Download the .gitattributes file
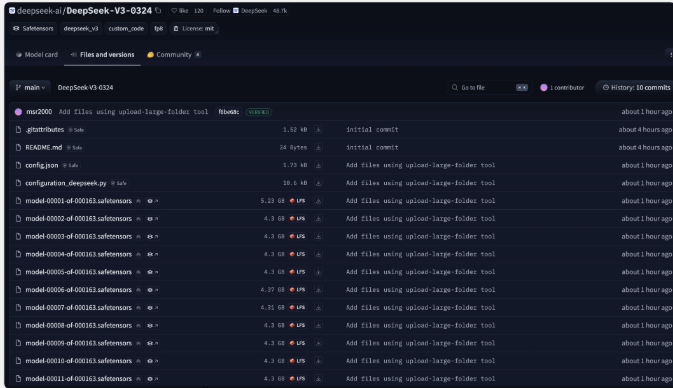The image size is (673, 388). (318, 130)
